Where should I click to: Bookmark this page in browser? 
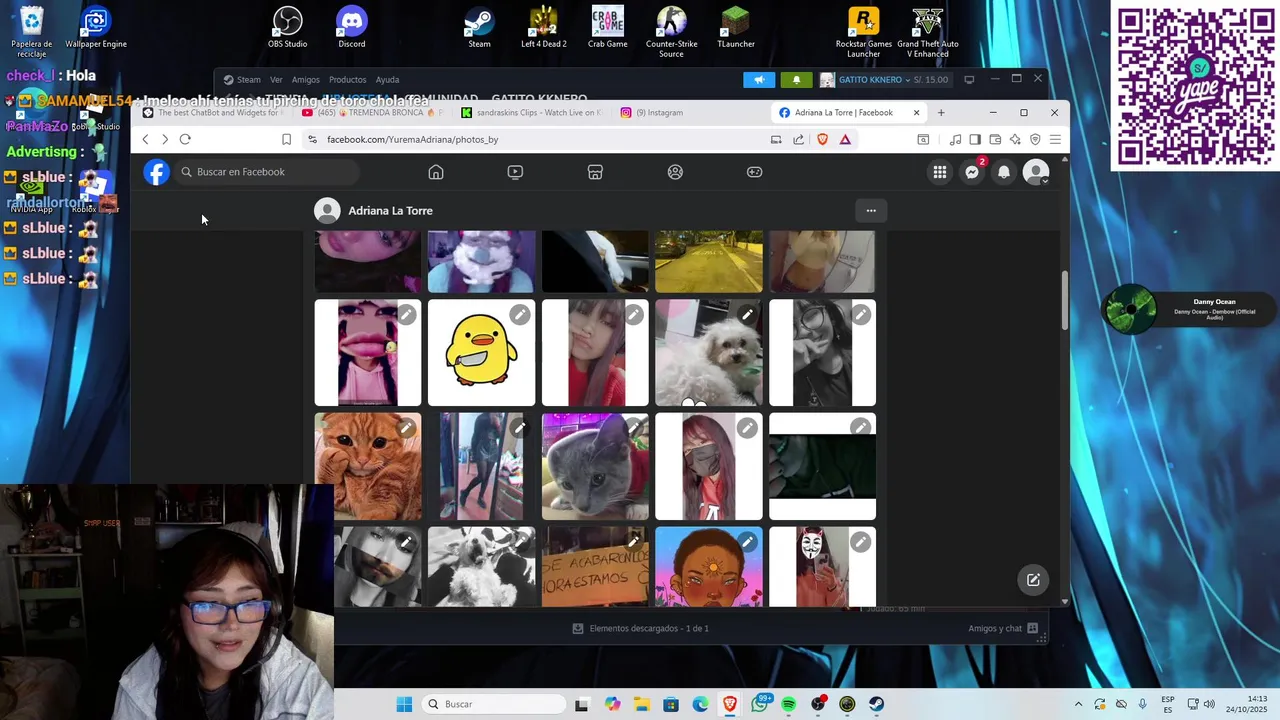[x=286, y=140]
